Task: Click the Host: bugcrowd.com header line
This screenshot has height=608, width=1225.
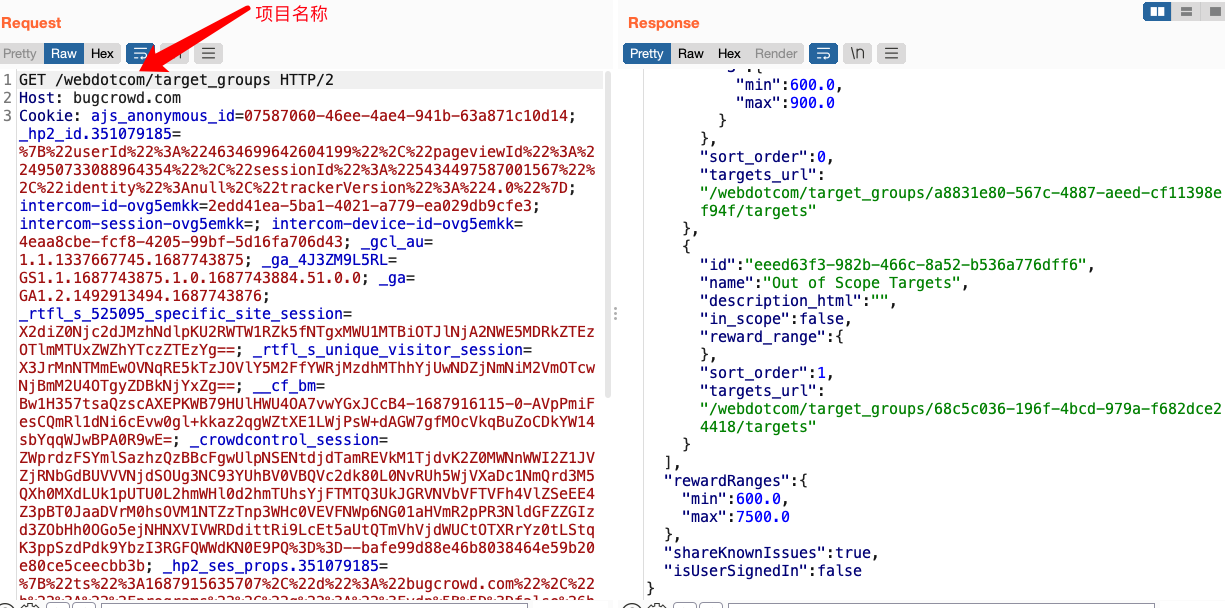Action: 100,98
